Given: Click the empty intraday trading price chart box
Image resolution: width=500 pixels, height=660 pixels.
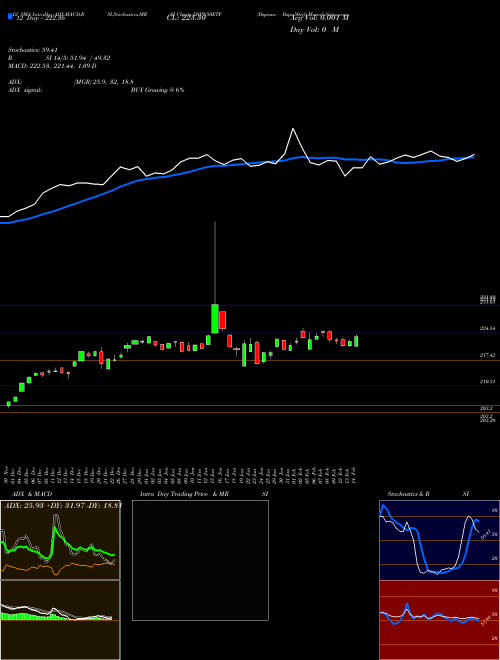Looking at the screenshot, I should click(x=200, y=560).
